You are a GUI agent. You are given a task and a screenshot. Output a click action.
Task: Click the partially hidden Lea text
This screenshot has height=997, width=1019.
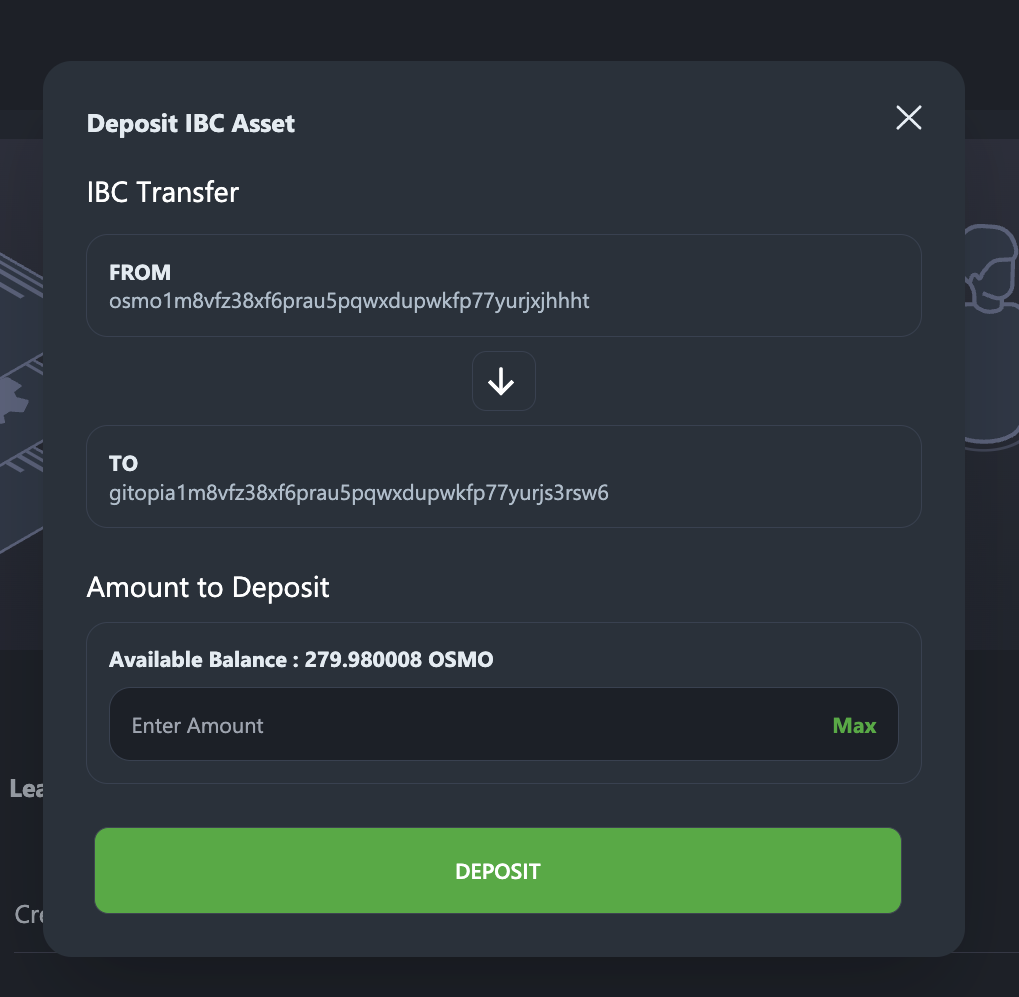27,788
